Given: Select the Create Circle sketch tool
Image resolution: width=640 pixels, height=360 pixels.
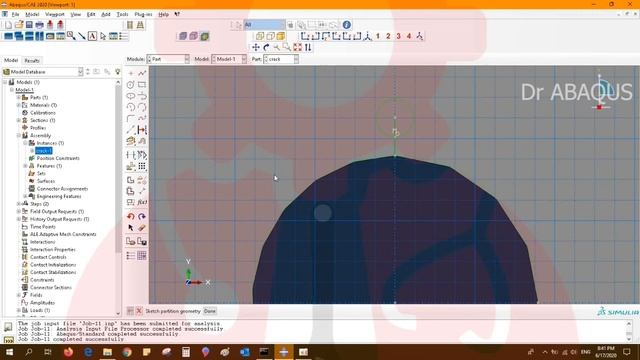Looking at the screenshot, I should (131, 85).
